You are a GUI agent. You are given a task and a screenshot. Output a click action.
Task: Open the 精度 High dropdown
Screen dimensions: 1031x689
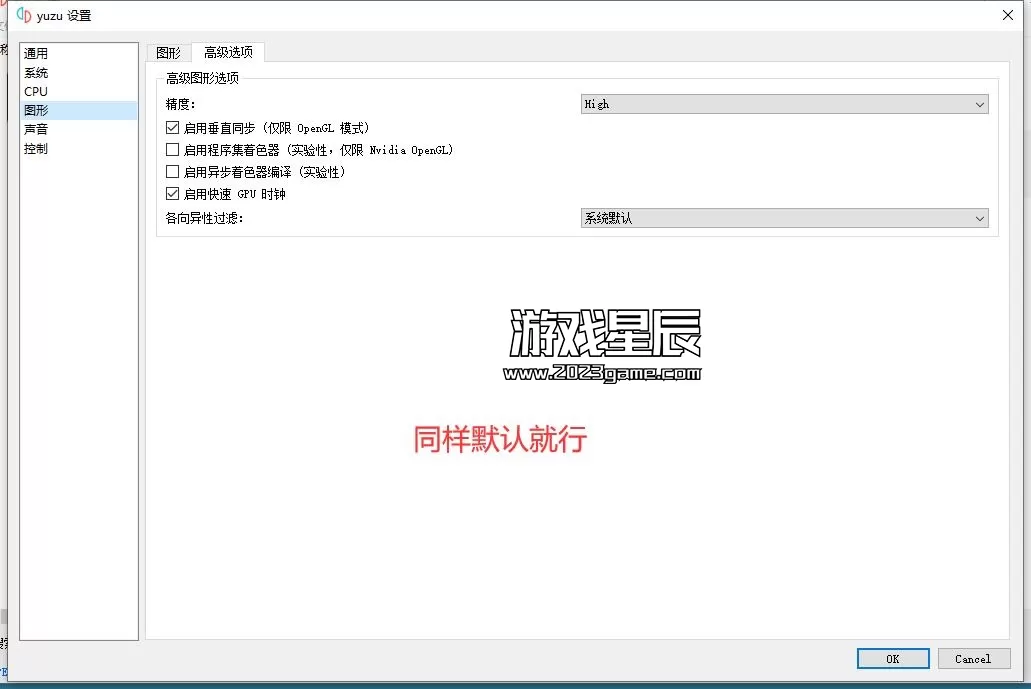(784, 104)
